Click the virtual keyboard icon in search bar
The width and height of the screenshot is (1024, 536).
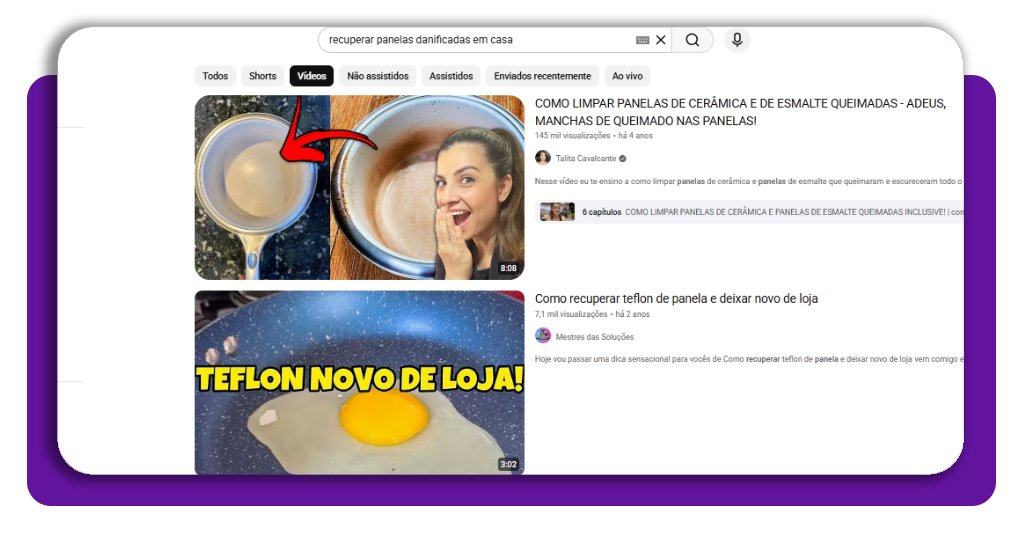pos(642,40)
